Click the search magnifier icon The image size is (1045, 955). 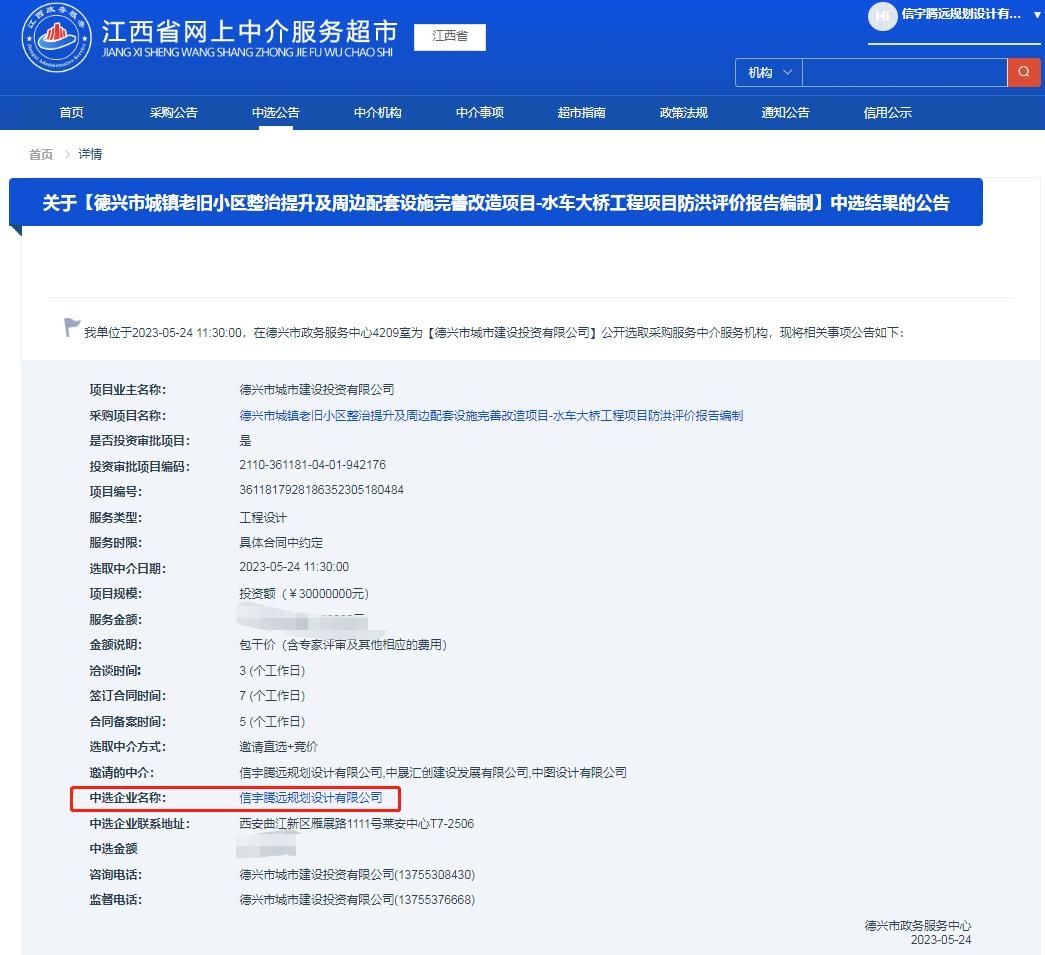coord(1024,72)
